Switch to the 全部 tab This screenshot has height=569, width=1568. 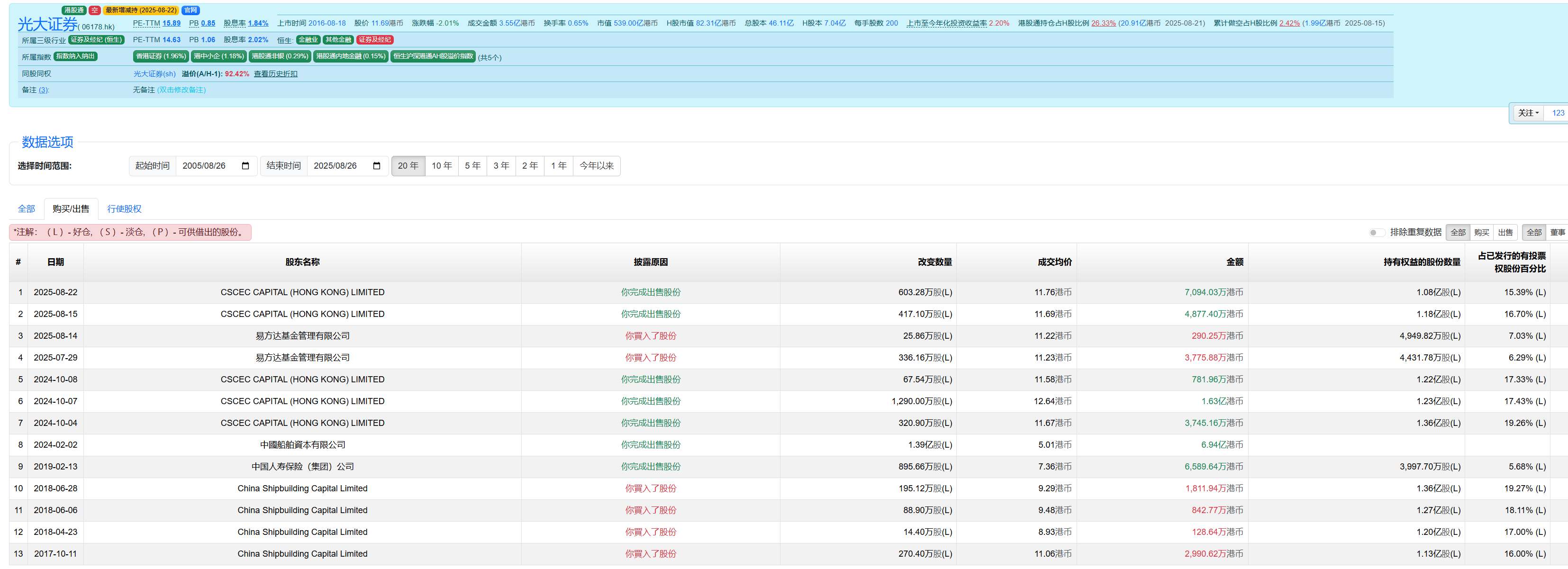(x=26, y=209)
